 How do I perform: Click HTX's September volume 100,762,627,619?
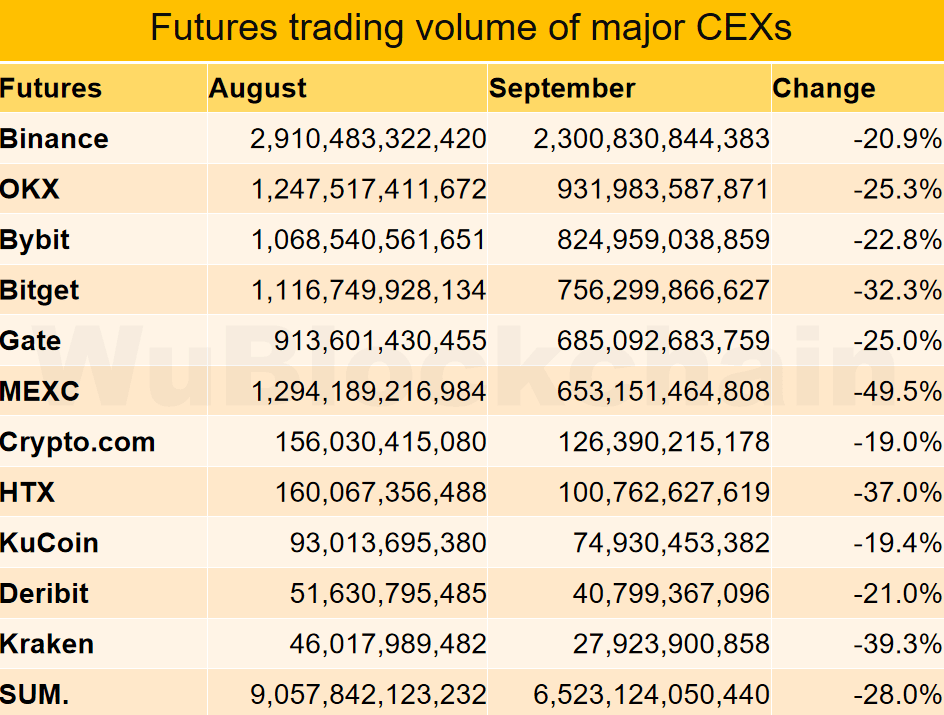[x=663, y=493]
